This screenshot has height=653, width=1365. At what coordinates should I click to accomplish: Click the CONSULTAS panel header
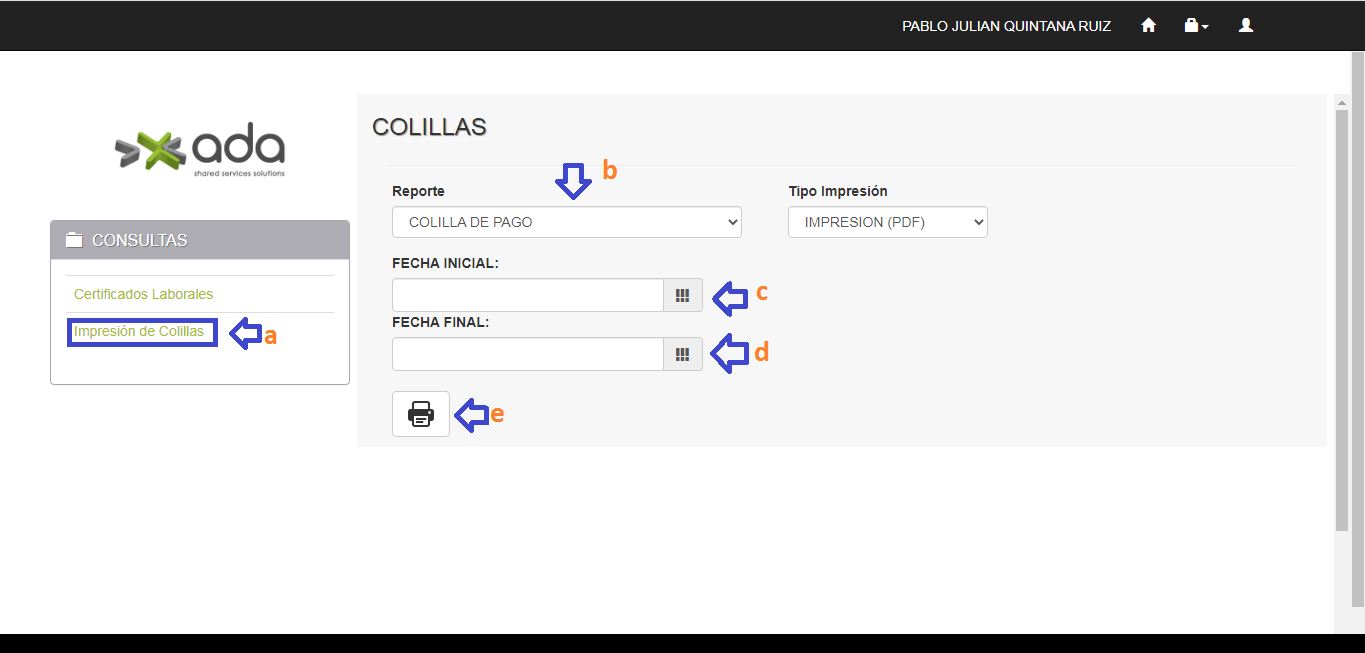tap(200, 240)
